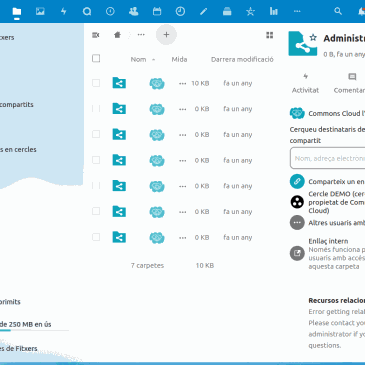Screen dimensions: 365x365
Task: Sort by Darrera modificació column
Action: [x=242, y=59]
